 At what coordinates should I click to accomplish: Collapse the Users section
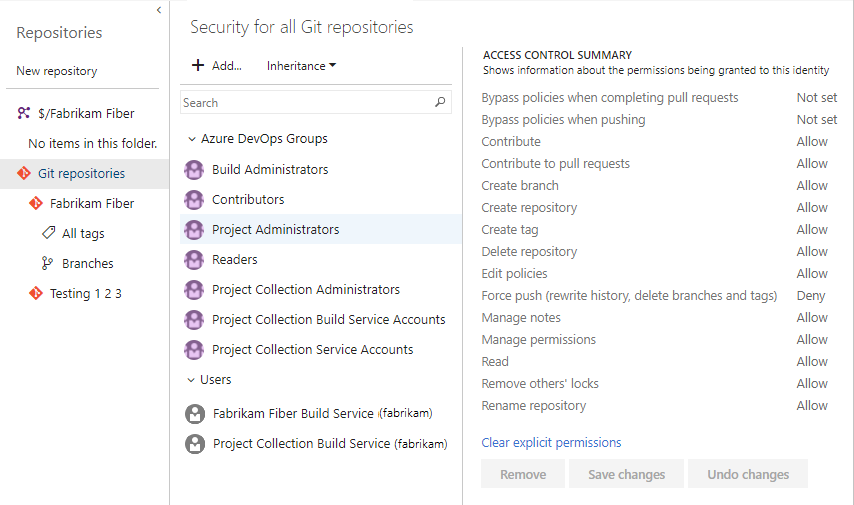point(191,379)
